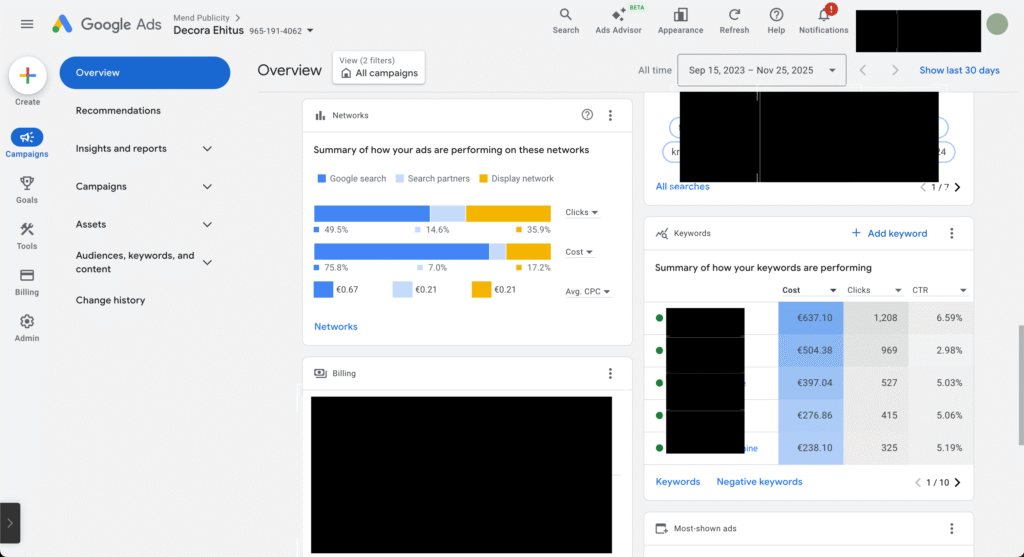Click the Refresh icon
This screenshot has height=557, width=1024.
point(734,16)
